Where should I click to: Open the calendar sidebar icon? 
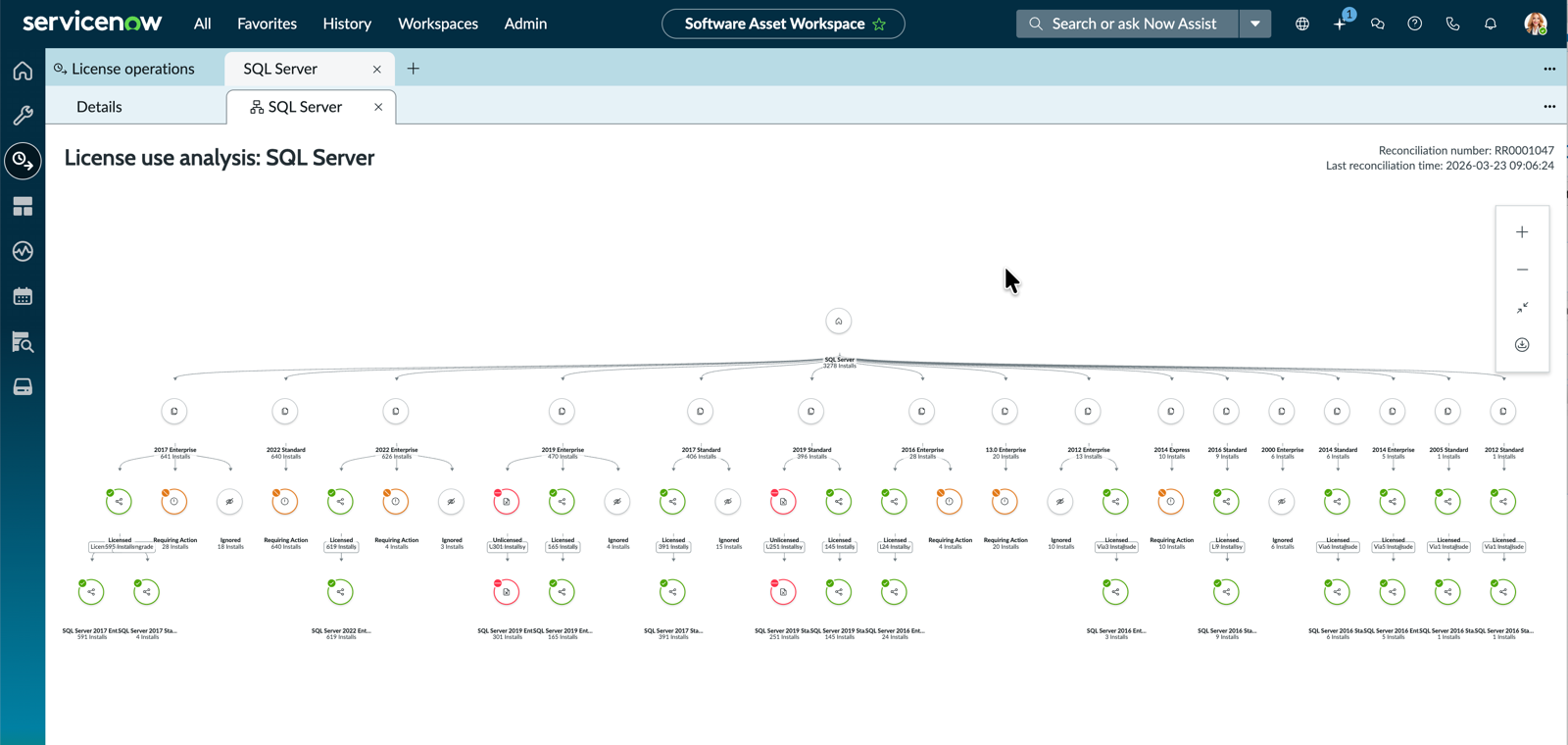click(23, 297)
